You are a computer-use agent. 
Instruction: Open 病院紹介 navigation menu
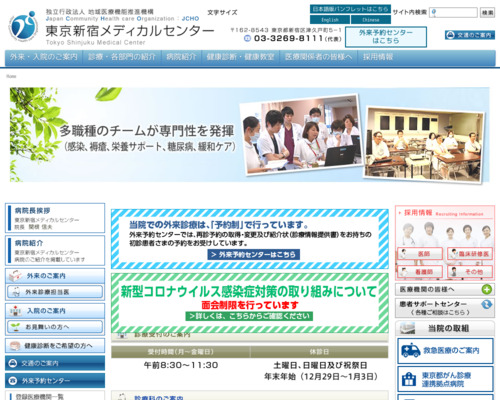click(x=181, y=57)
